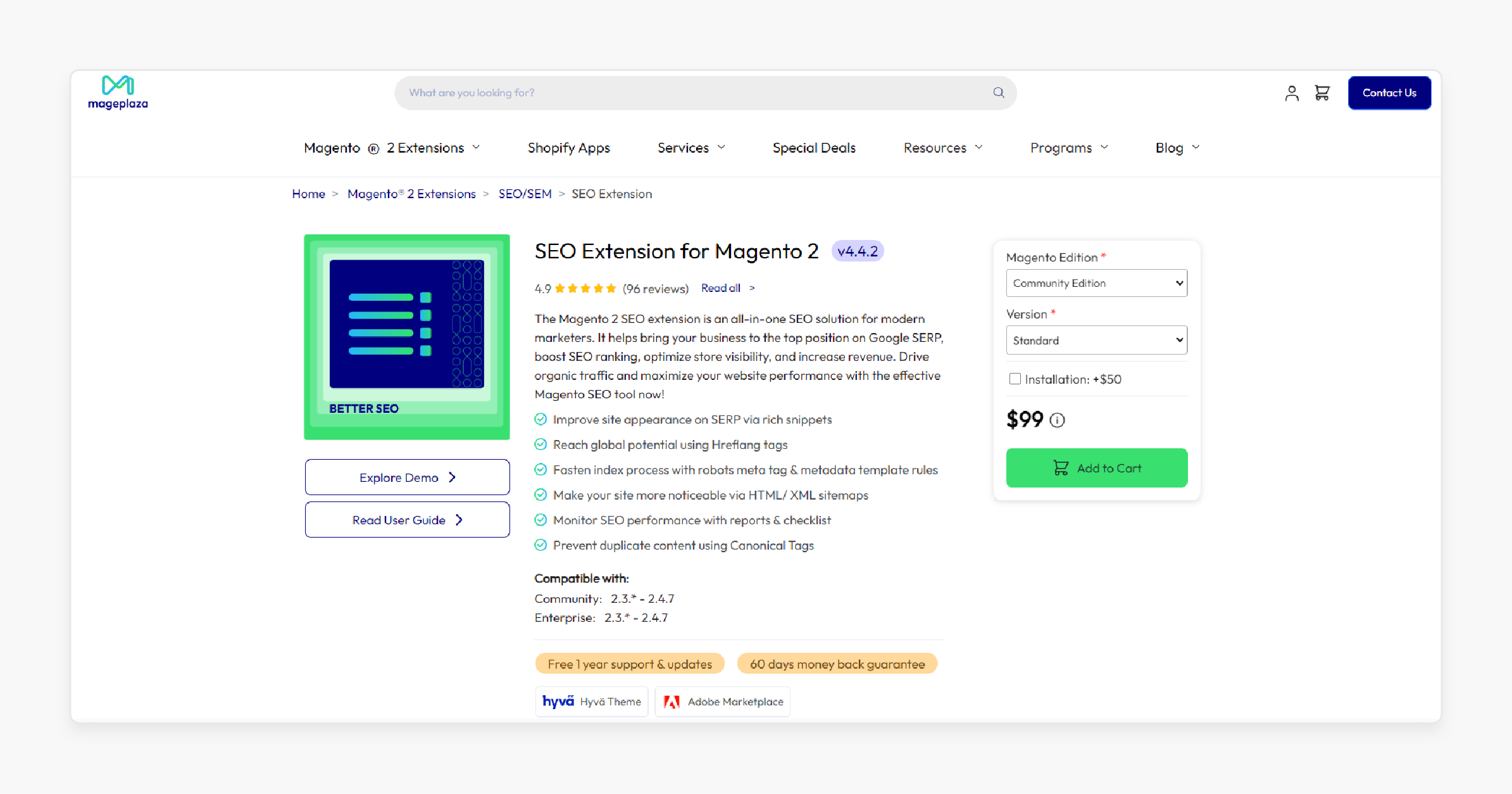Click the search magnifier icon
This screenshot has height=794, width=1512.
(998, 92)
